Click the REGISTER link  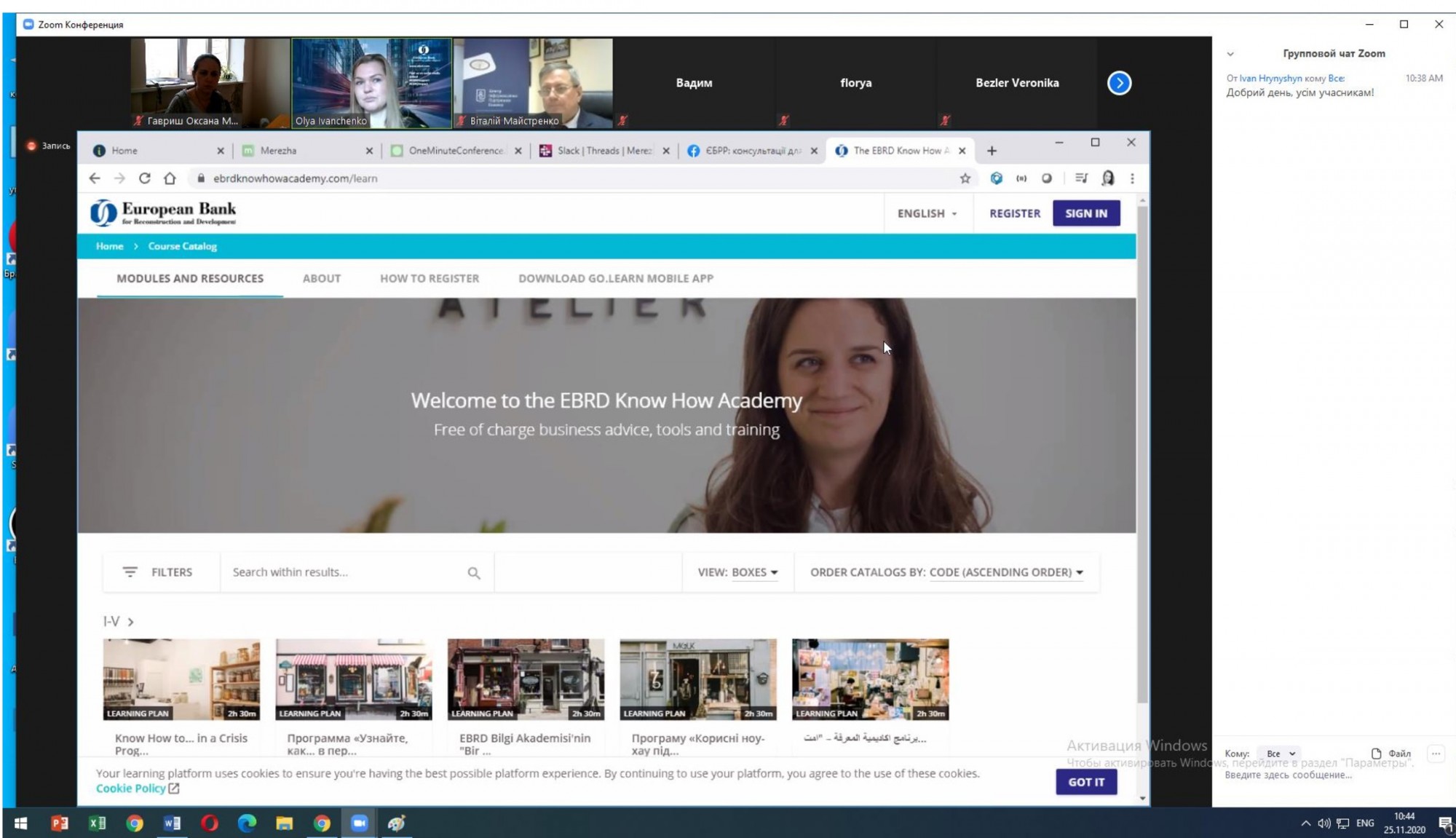(x=1015, y=213)
